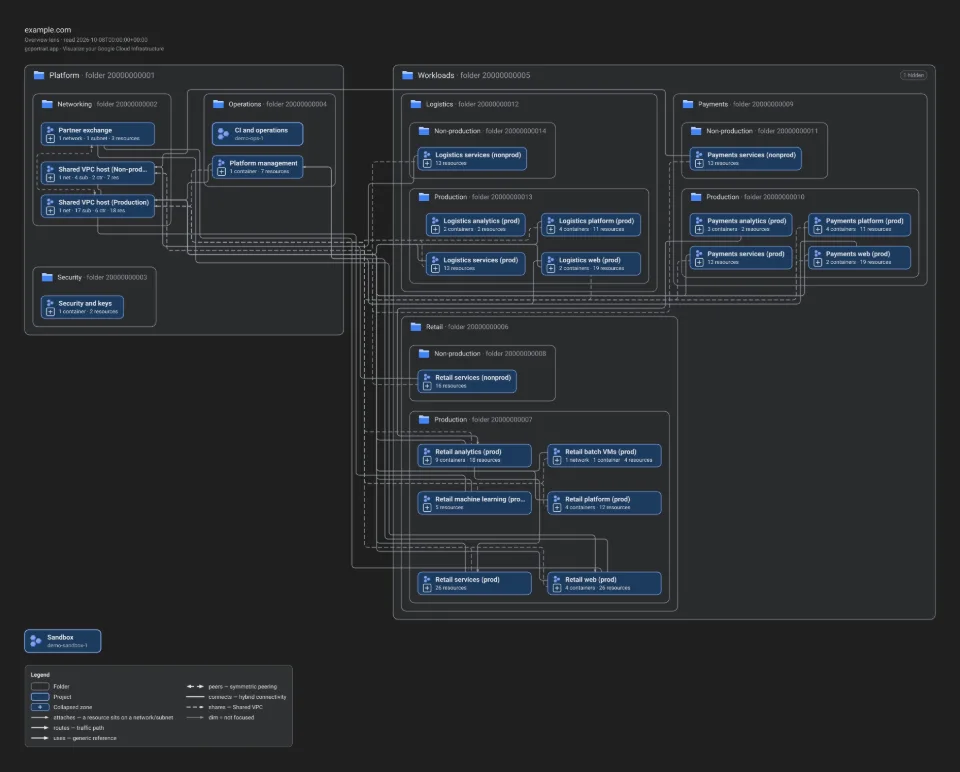This screenshot has height=772, width=960.
Task: Click the 'demo-ops-1' project ID text
Action: pos(249,138)
